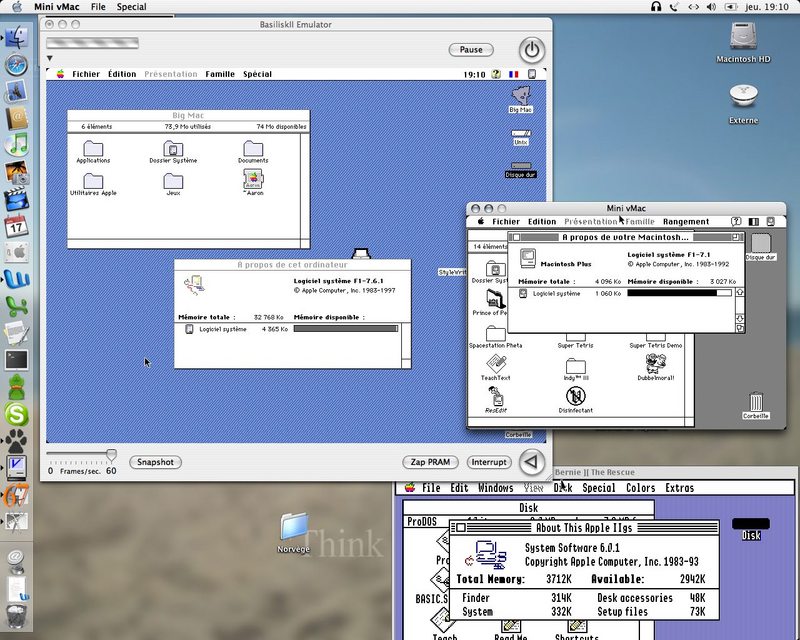Open application switcher icon in BasiliskII menu bar

click(x=532, y=74)
